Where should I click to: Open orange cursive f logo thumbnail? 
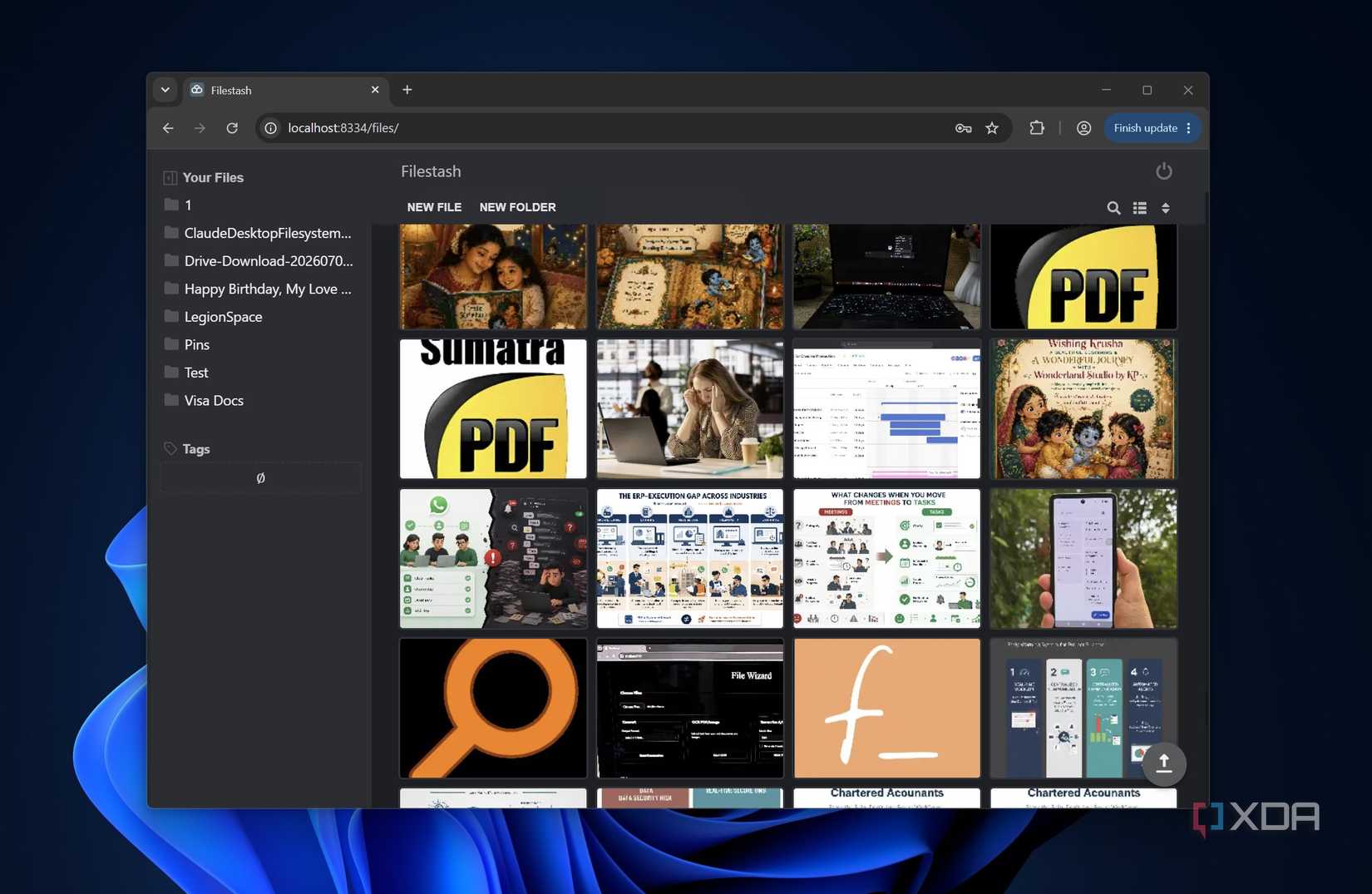pos(886,708)
